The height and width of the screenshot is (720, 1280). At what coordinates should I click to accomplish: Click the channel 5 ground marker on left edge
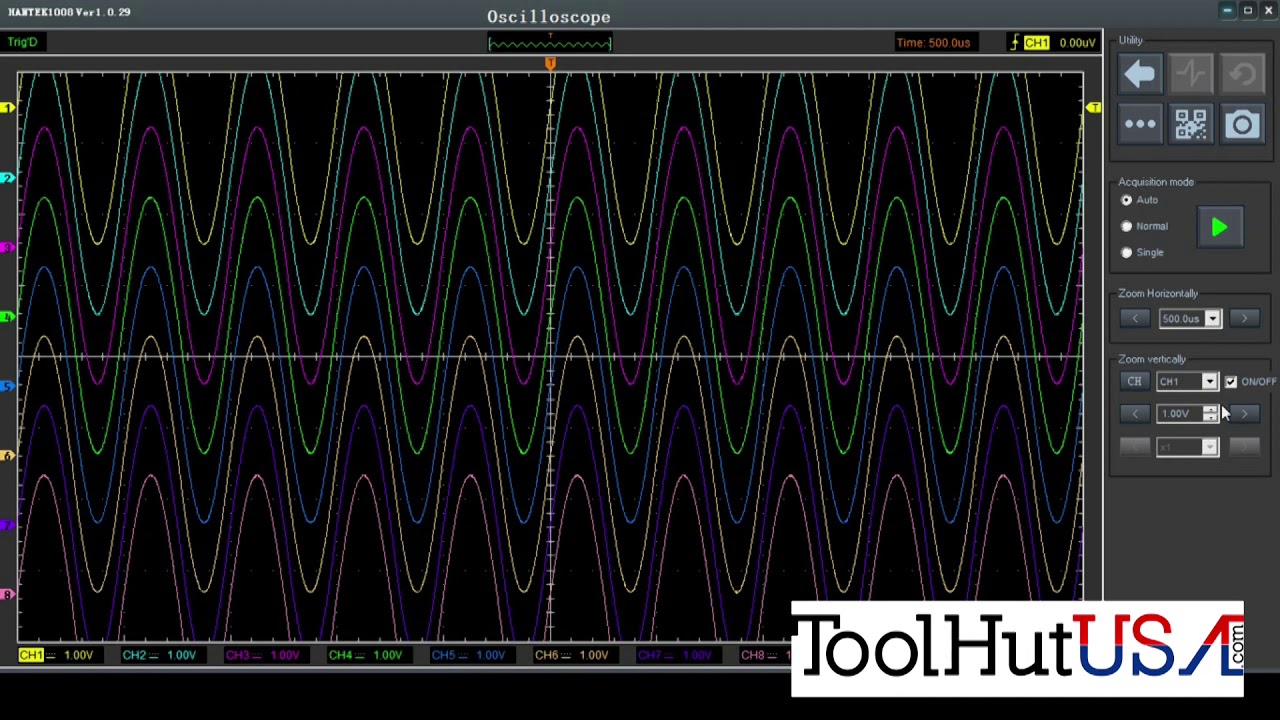tap(8, 386)
